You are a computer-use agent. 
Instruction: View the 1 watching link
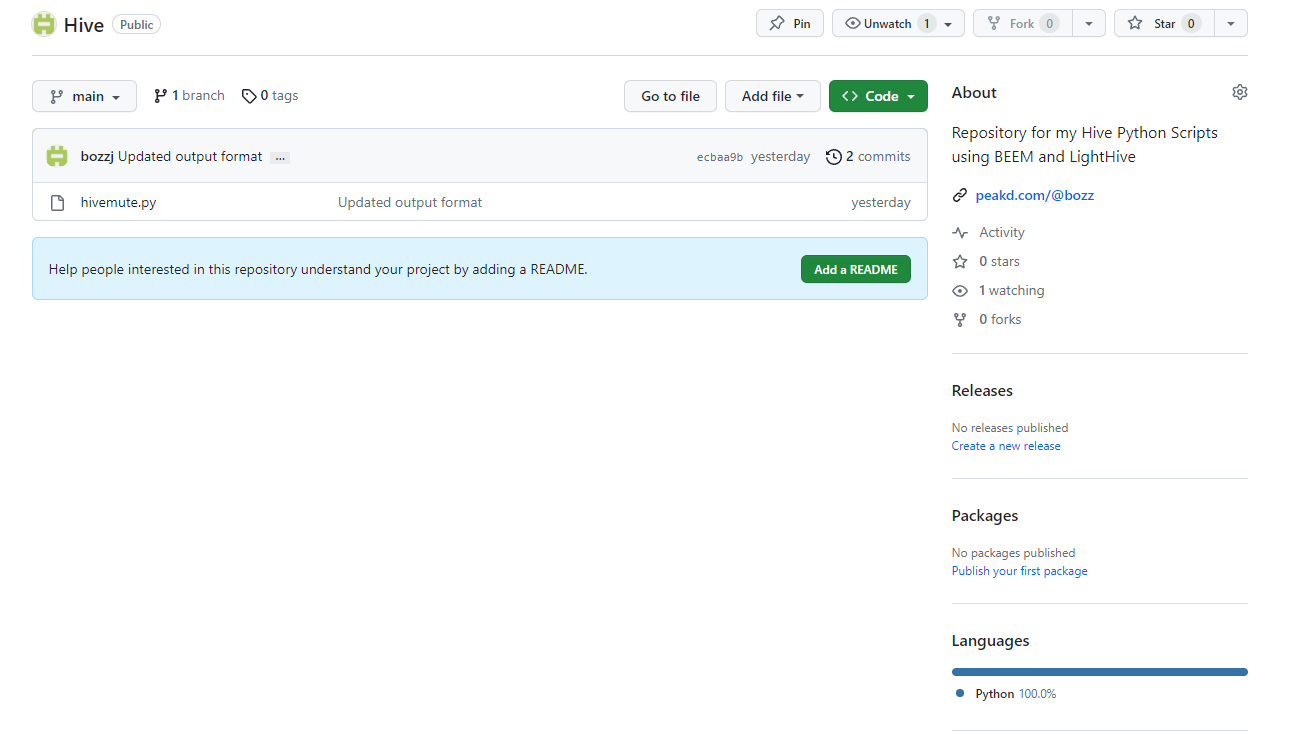[1011, 290]
